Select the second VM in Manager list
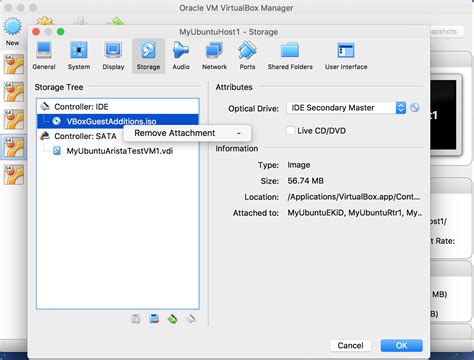The width and height of the screenshot is (474, 360). point(14,91)
